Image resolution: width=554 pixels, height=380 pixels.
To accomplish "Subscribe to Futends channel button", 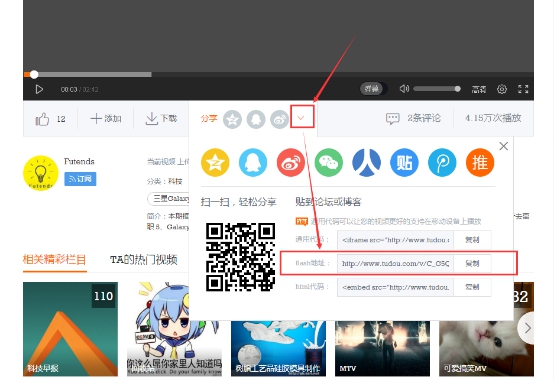I will pos(80,179).
